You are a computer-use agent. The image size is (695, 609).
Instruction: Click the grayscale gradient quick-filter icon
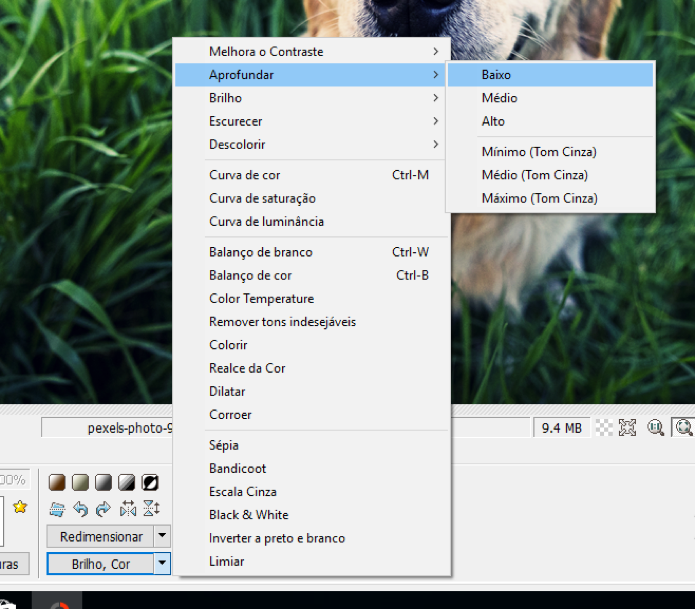pyautogui.click(x=103, y=483)
